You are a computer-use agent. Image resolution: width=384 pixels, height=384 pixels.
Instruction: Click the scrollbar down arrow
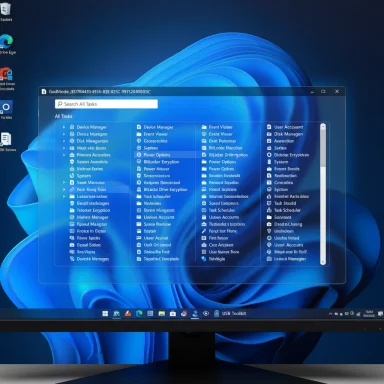coord(323,262)
